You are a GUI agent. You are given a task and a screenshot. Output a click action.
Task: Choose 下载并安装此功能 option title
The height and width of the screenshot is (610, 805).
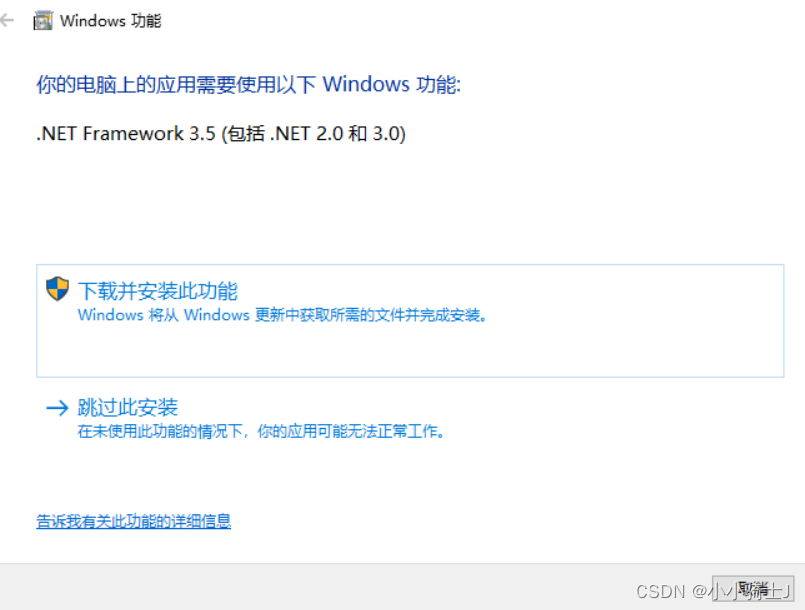pyautogui.click(x=158, y=291)
